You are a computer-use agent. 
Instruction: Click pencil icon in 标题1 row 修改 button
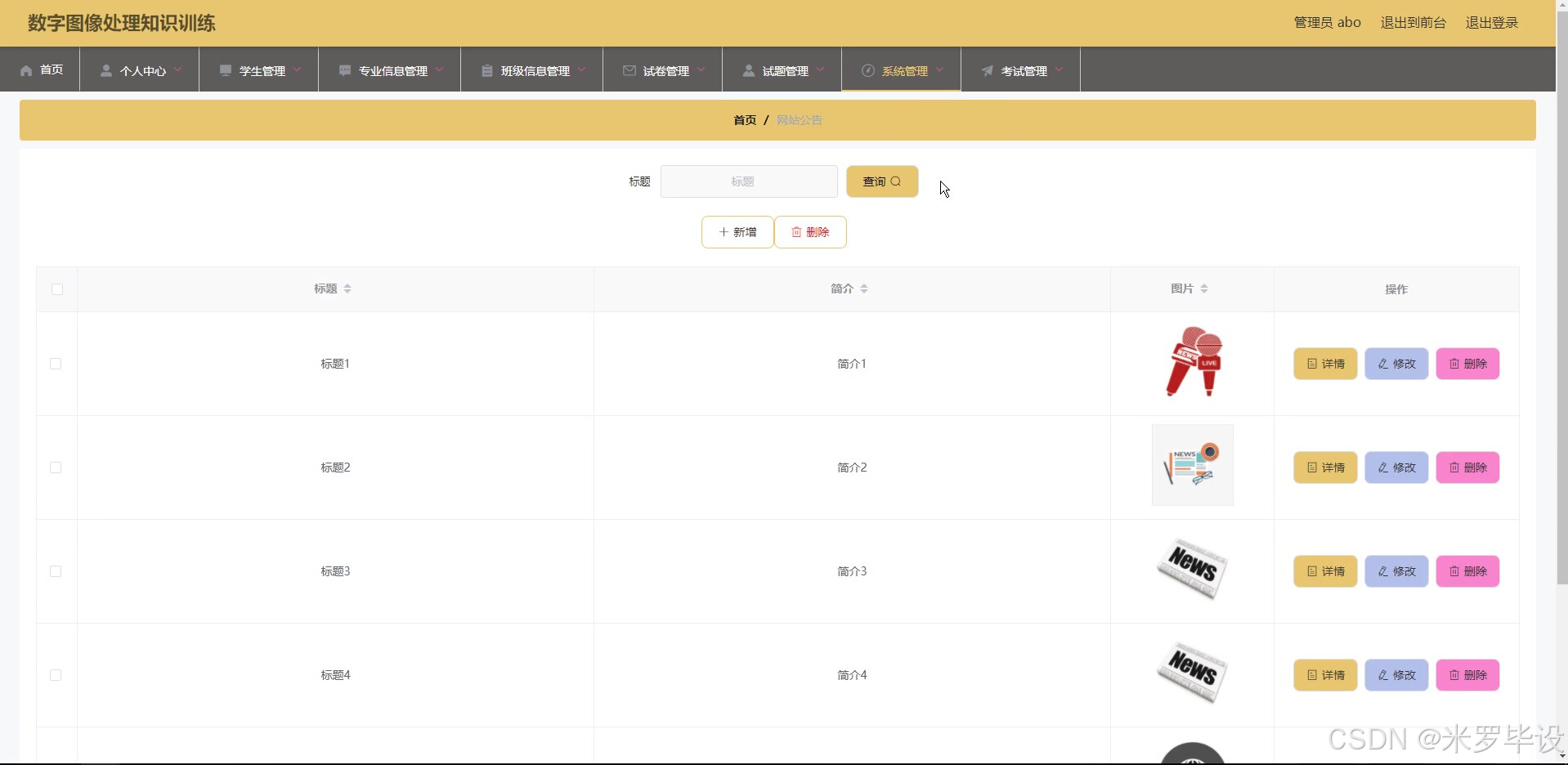[x=1383, y=364]
